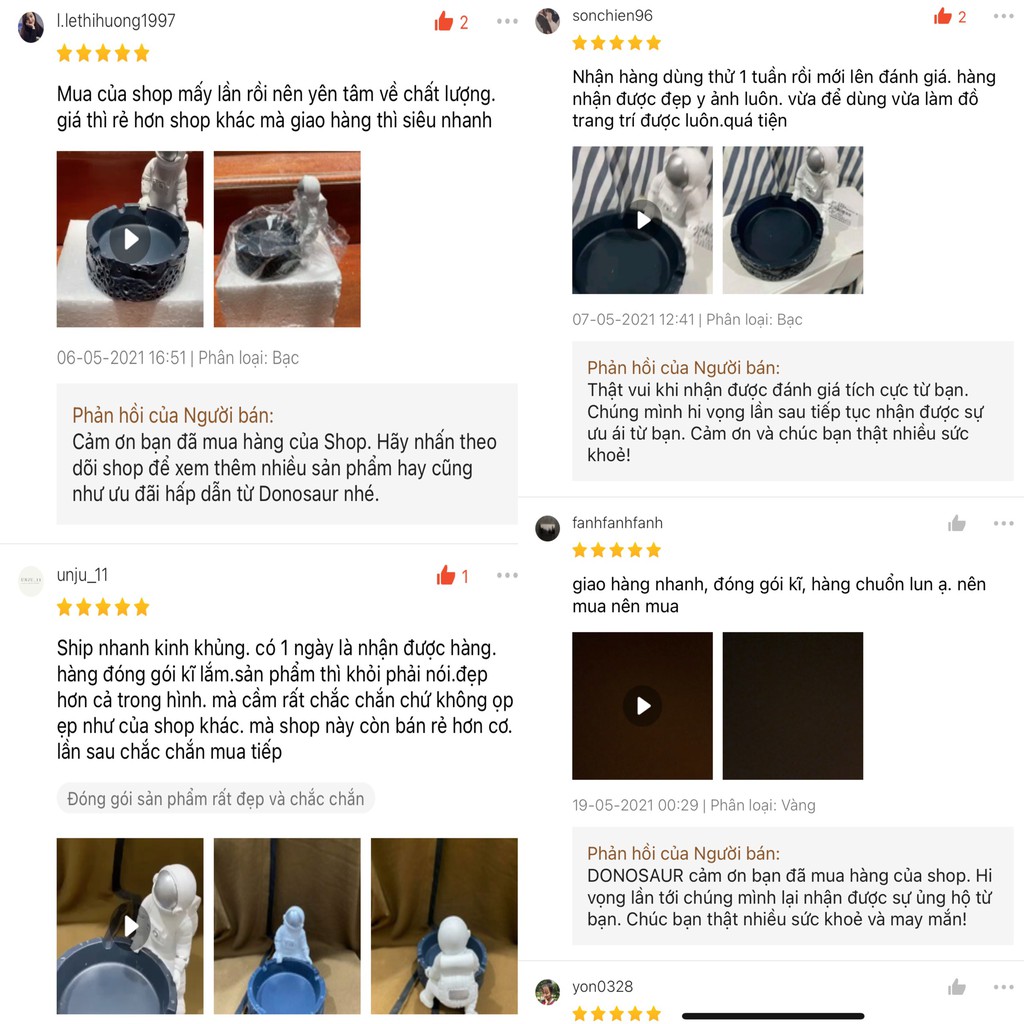Open the sonchien96 username profile
This screenshot has width=1024, height=1024.
612,16
